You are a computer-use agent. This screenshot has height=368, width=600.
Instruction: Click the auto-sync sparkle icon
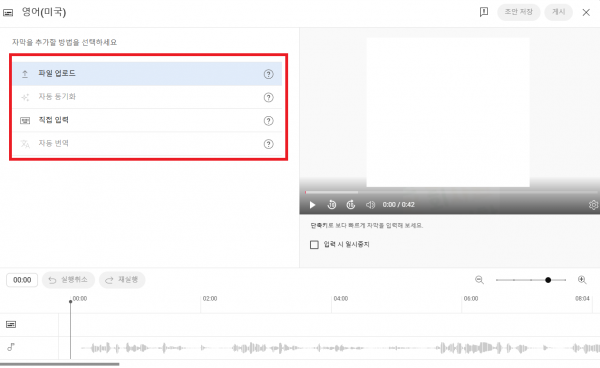(x=25, y=98)
